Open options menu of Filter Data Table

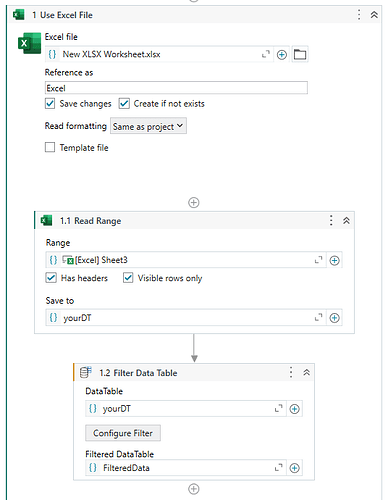(291, 372)
